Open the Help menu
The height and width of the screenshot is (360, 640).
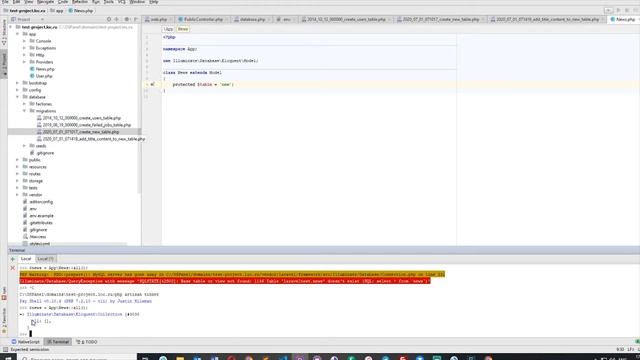(153, 2)
